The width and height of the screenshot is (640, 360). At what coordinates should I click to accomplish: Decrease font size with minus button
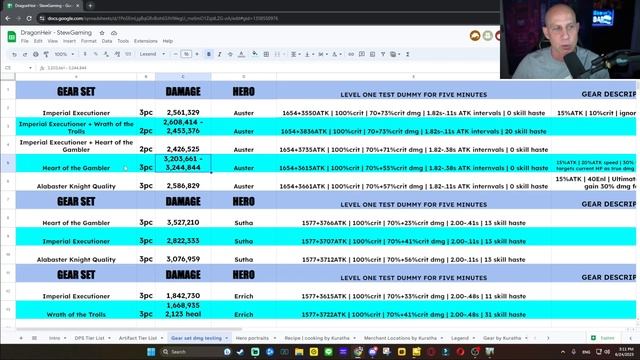176,54
